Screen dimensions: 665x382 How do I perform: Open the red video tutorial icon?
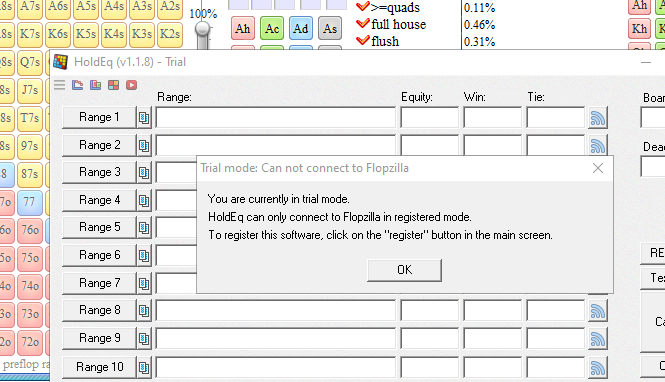pos(131,85)
